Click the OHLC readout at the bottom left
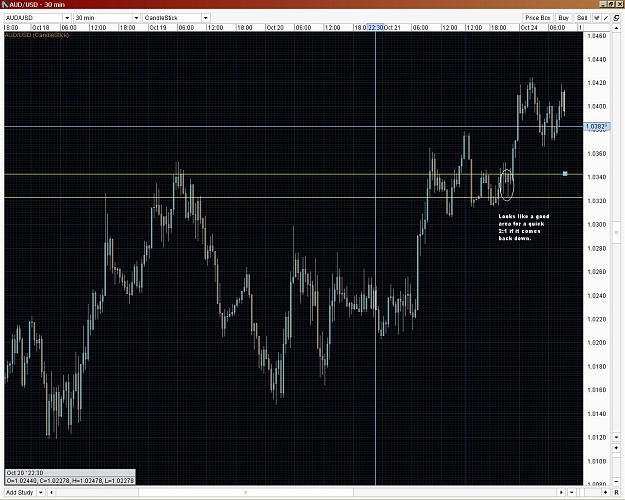Viewport: 625px width, 500px height. click(x=70, y=481)
